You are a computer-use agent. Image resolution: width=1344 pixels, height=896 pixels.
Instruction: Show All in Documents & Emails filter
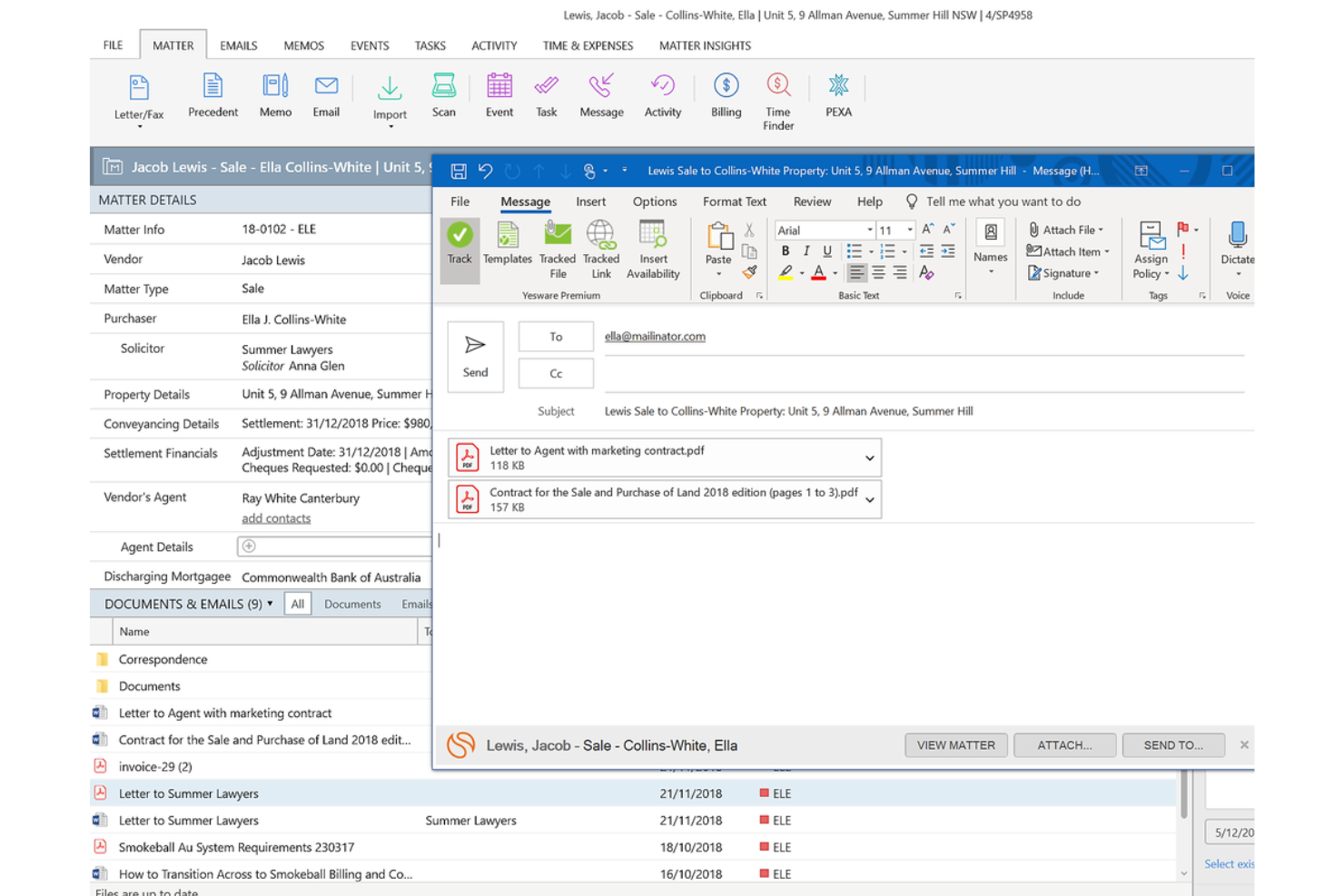coord(298,604)
